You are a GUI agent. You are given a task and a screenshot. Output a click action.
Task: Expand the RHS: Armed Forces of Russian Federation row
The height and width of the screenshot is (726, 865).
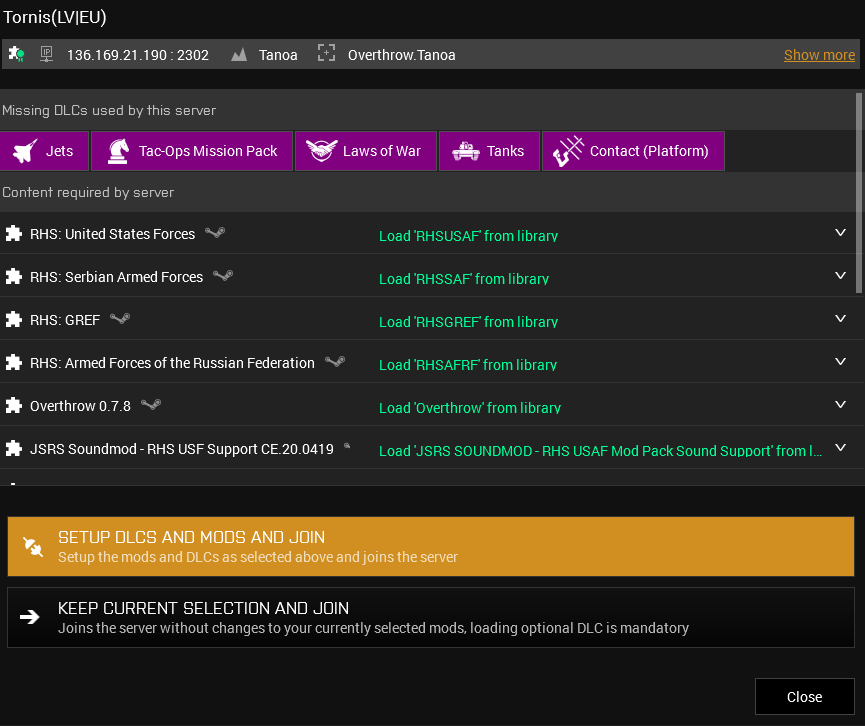pyautogui.click(x=840, y=362)
